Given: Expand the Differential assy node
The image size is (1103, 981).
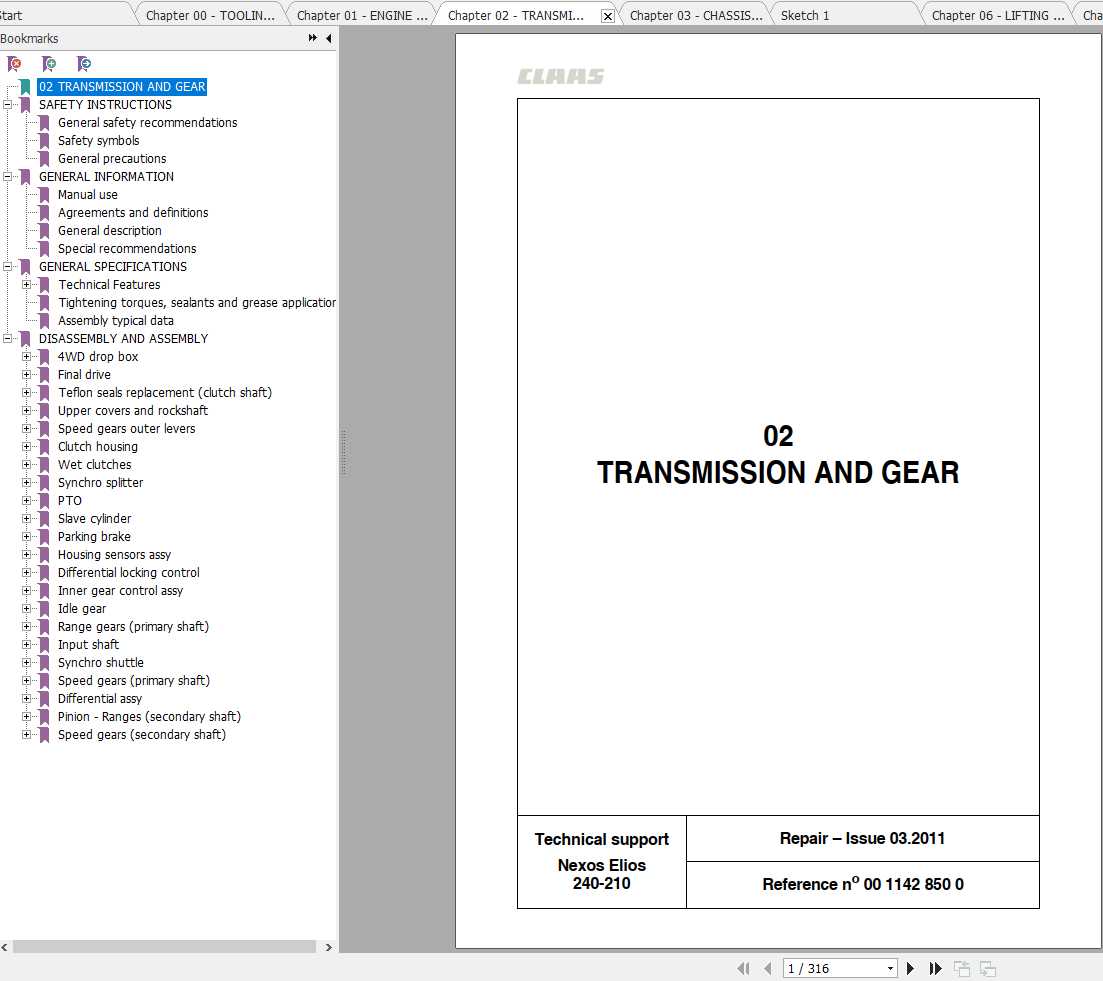Looking at the screenshot, I should coord(26,698).
